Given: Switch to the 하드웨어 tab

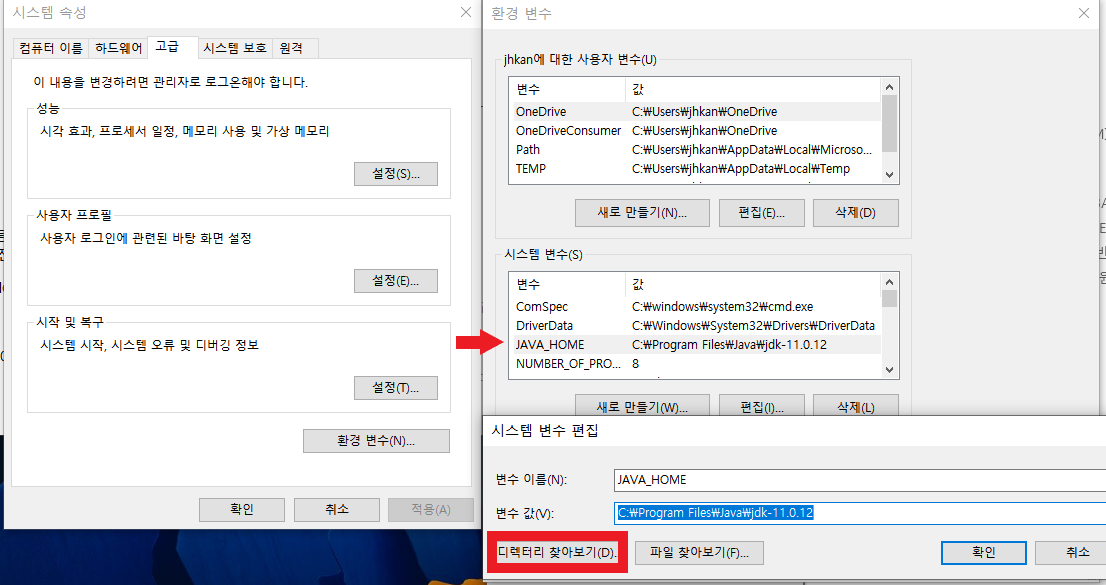Looking at the screenshot, I should pos(118,48).
